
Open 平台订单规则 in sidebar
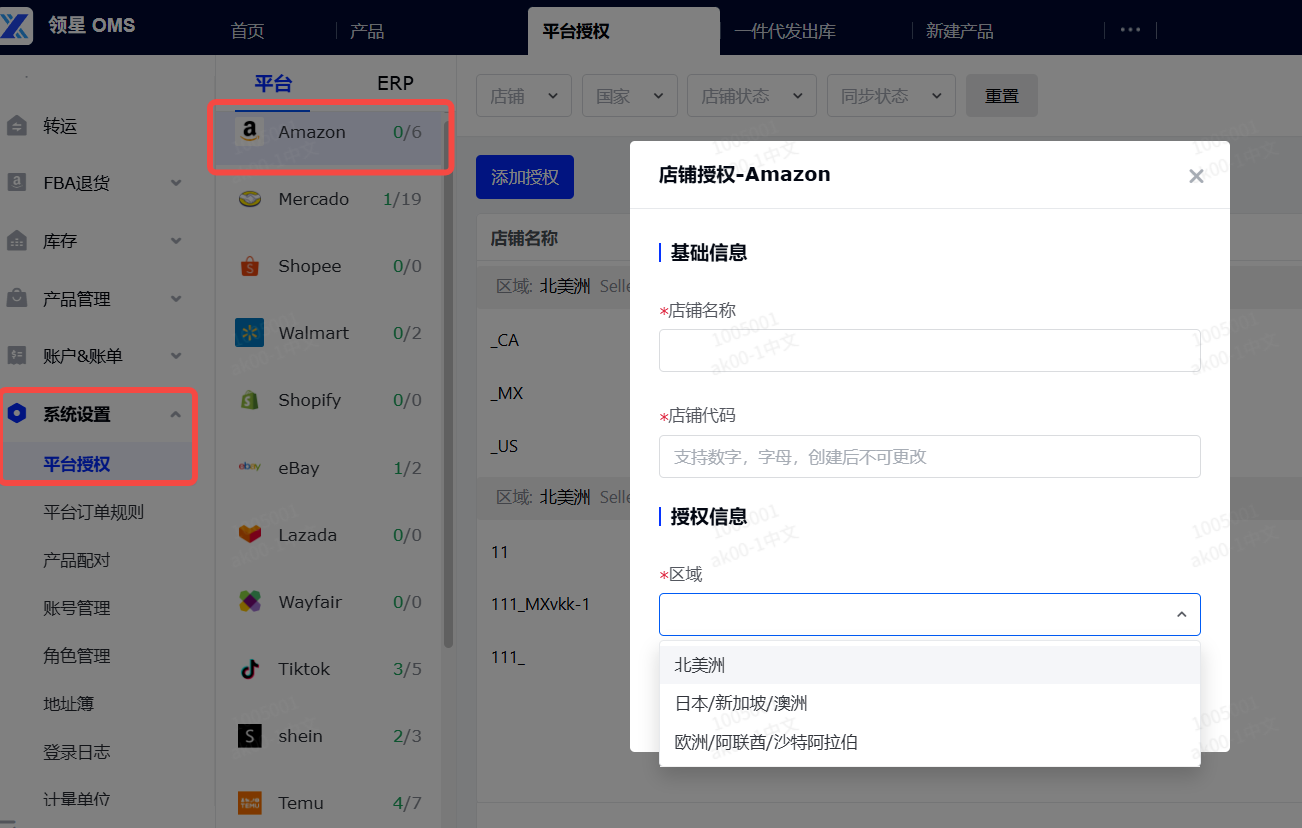coord(94,512)
